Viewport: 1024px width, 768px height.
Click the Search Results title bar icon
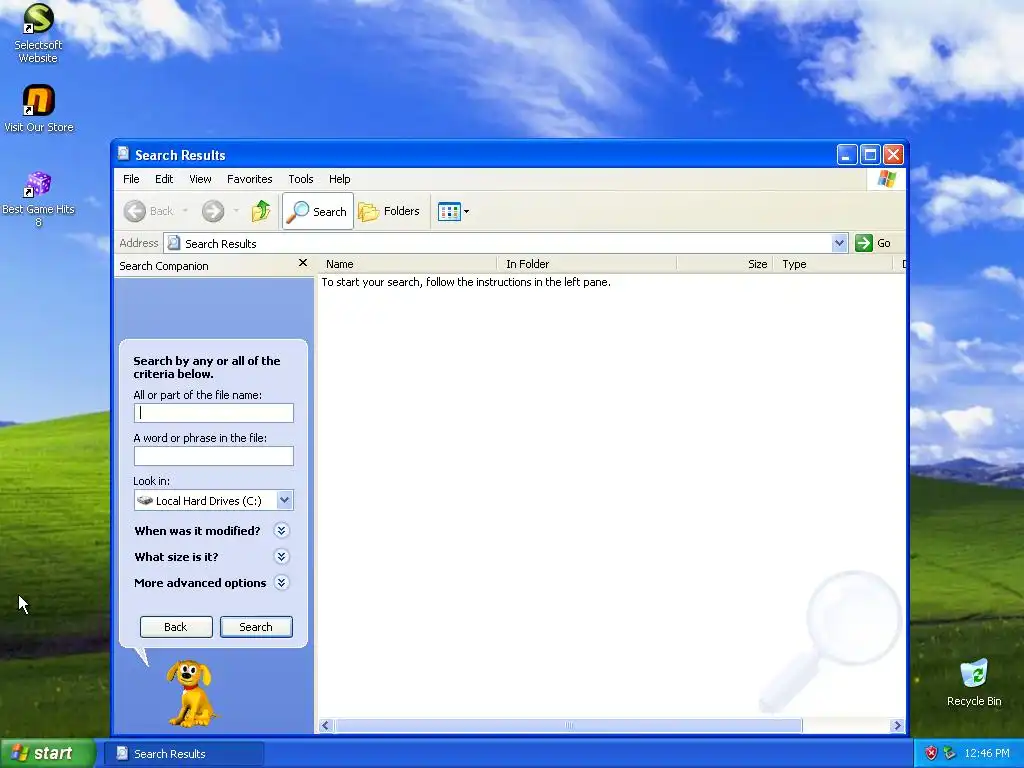[123, 154]
